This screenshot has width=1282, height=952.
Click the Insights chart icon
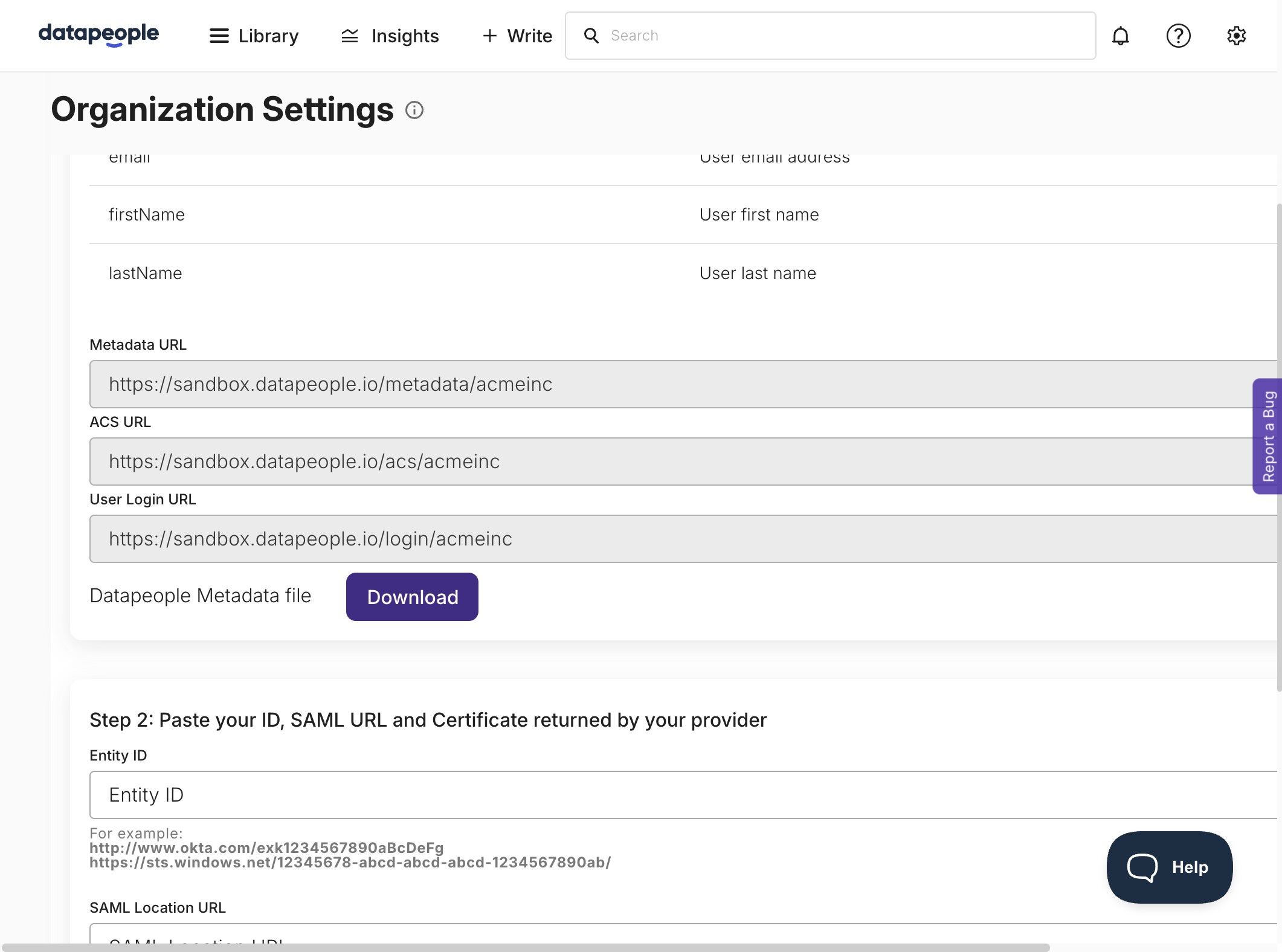coord(350,36)
